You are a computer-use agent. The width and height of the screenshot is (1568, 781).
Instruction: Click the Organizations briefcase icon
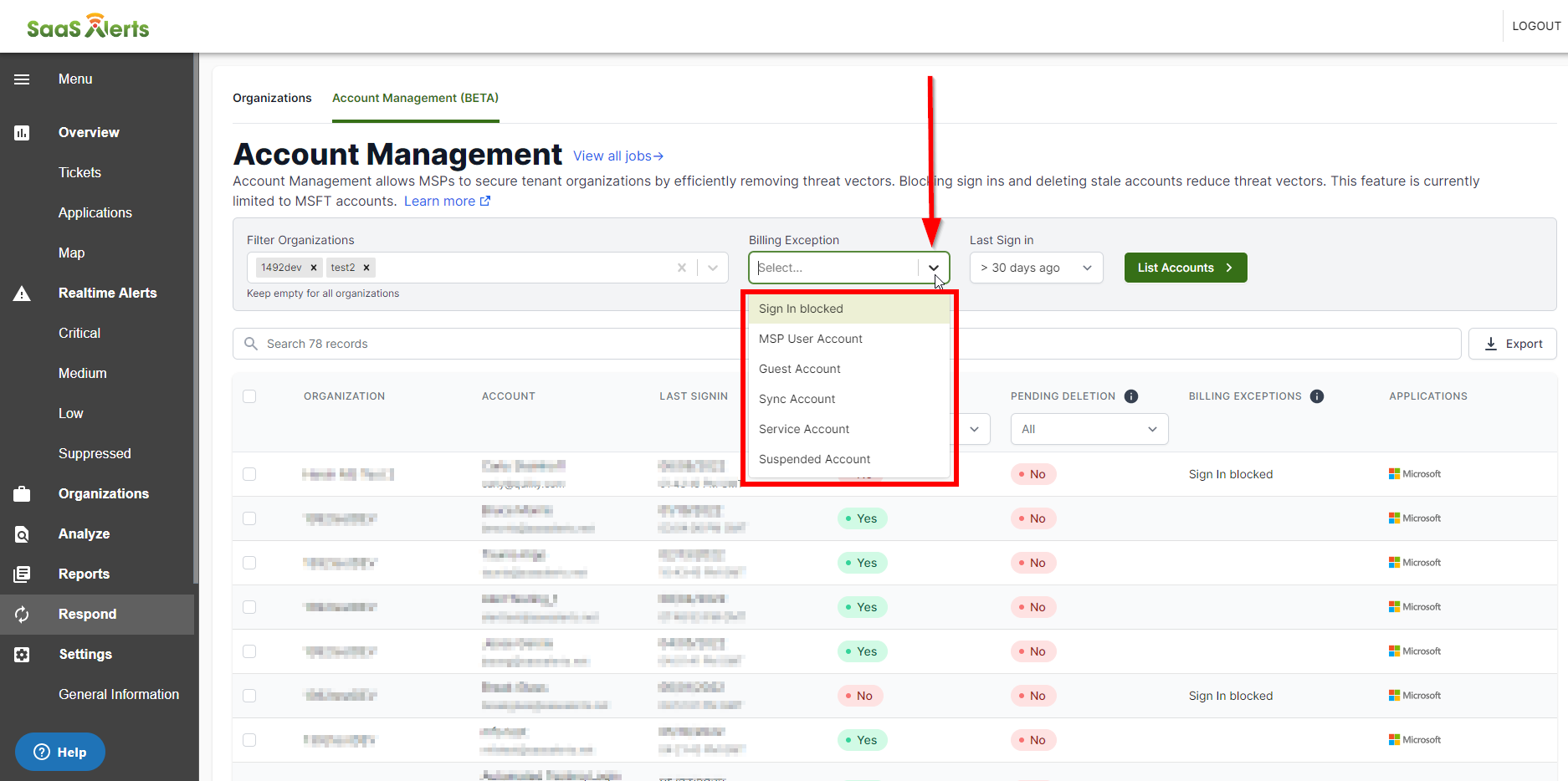point(22,494)
